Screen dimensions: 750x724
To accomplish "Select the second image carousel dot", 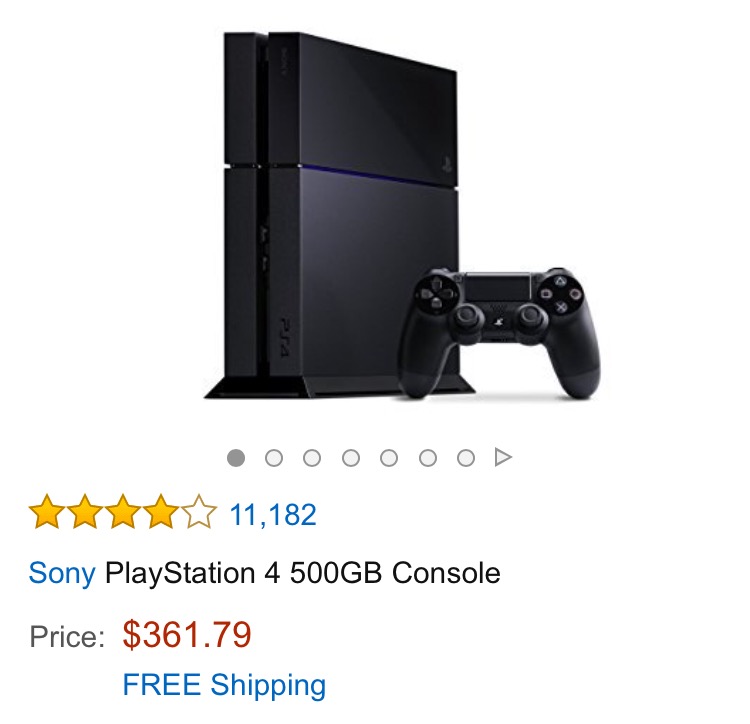I will pyautogui.click(x=274, y=458).
